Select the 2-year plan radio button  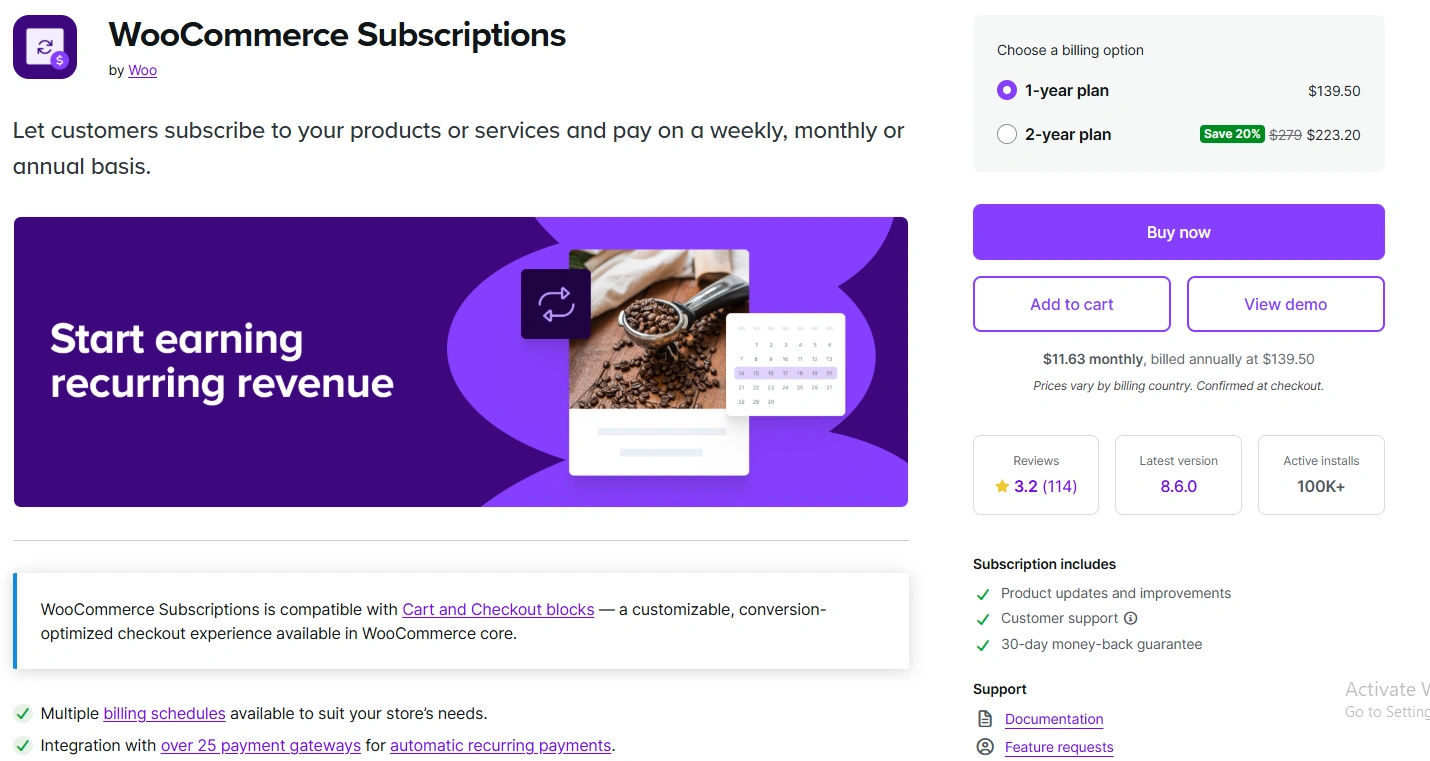(1006, 133)
